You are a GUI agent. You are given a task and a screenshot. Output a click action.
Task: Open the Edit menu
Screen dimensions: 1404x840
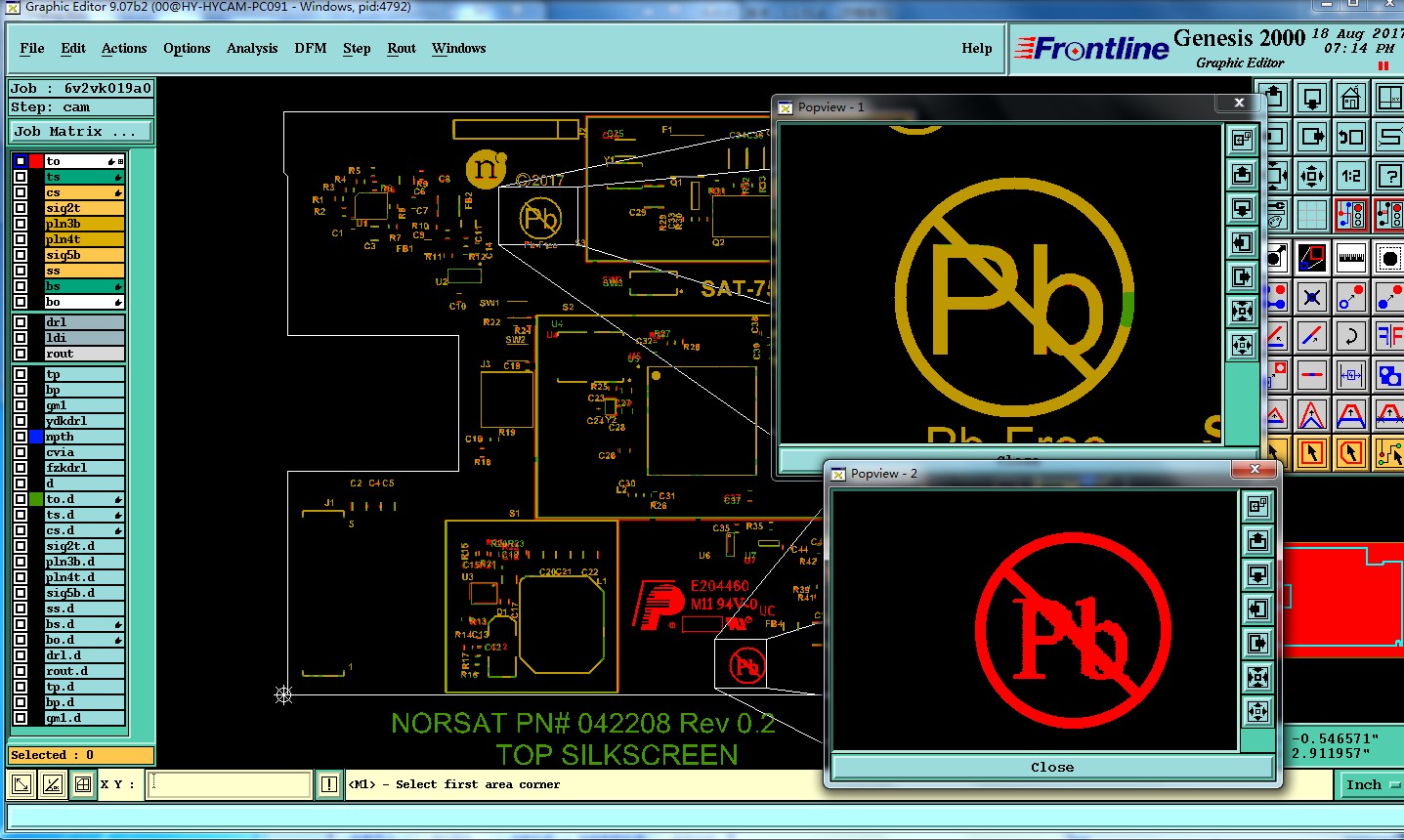73,48
